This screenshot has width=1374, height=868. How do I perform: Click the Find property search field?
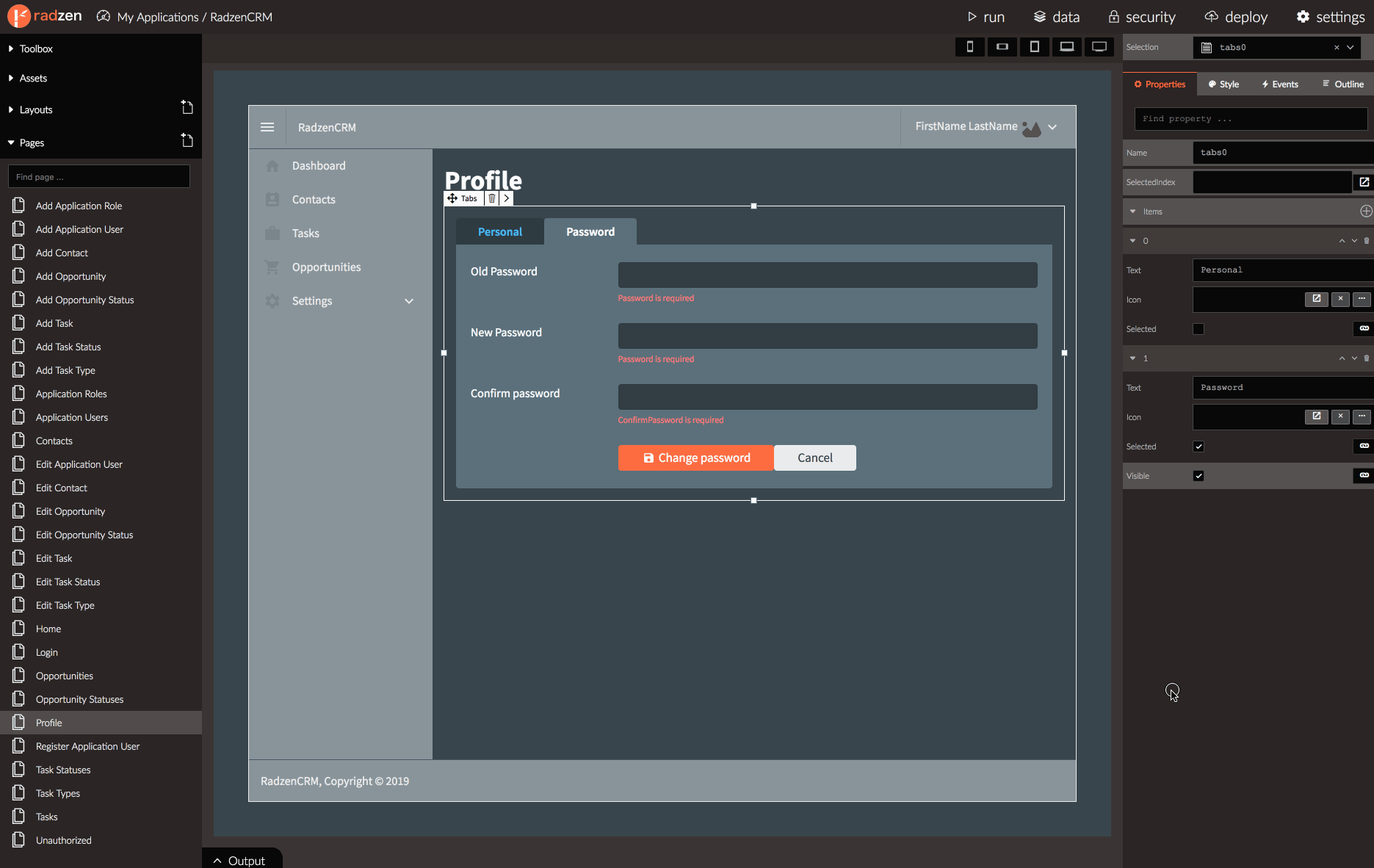pos(1251,118)
